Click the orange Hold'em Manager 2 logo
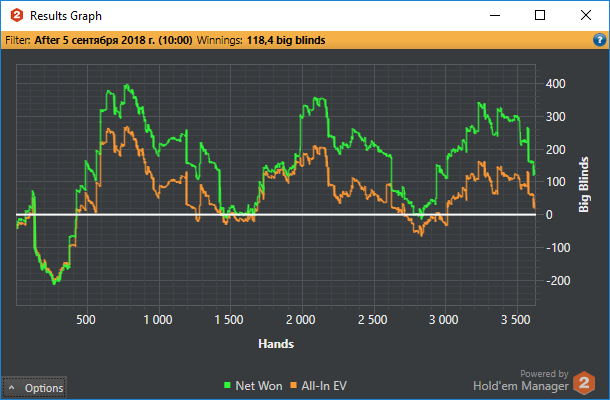This screenshot has height=400, width=610. 584,382
